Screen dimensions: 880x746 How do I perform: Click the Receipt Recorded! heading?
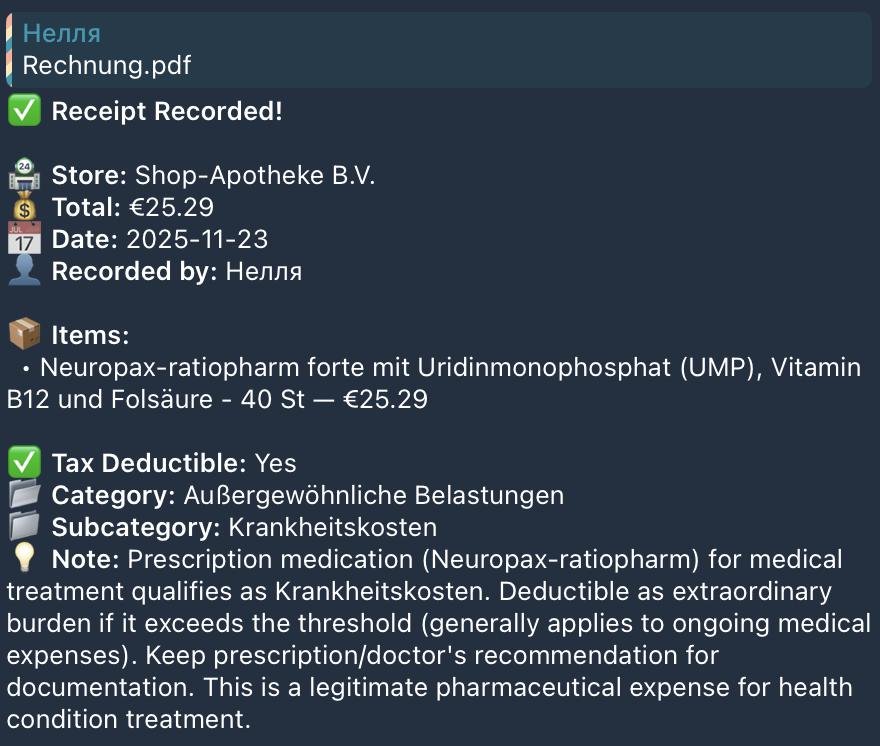(167, 111)
